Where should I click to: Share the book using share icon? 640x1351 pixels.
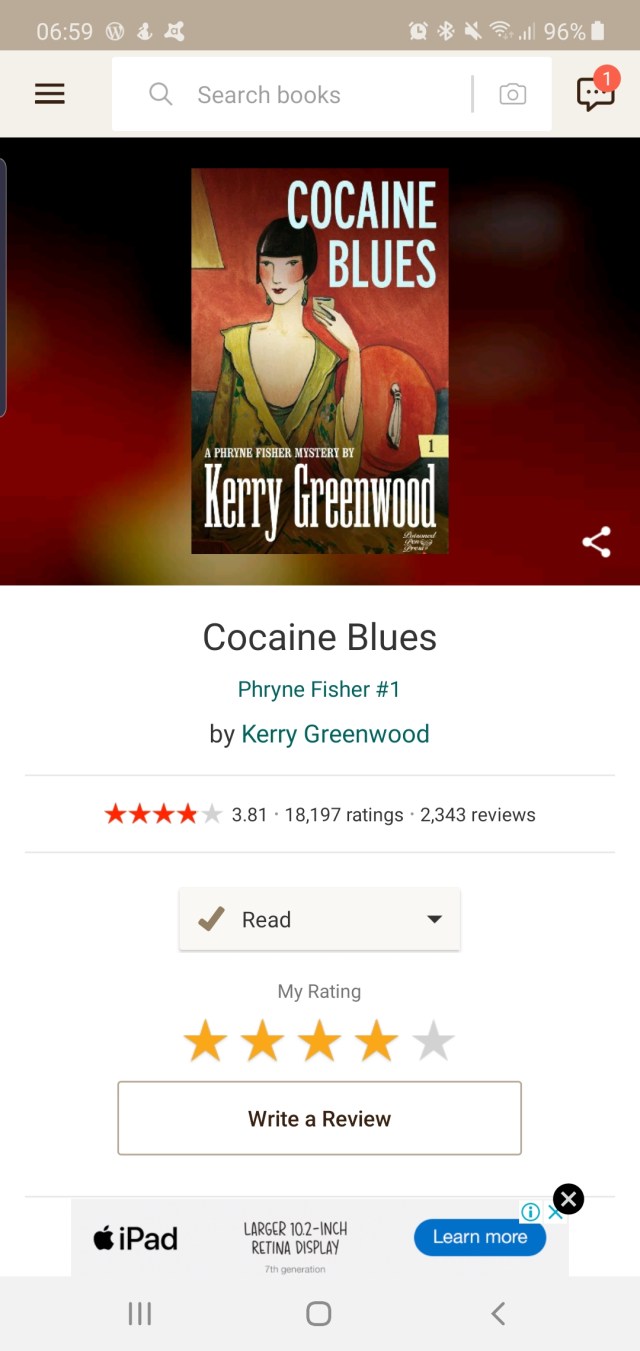point(597,543)
